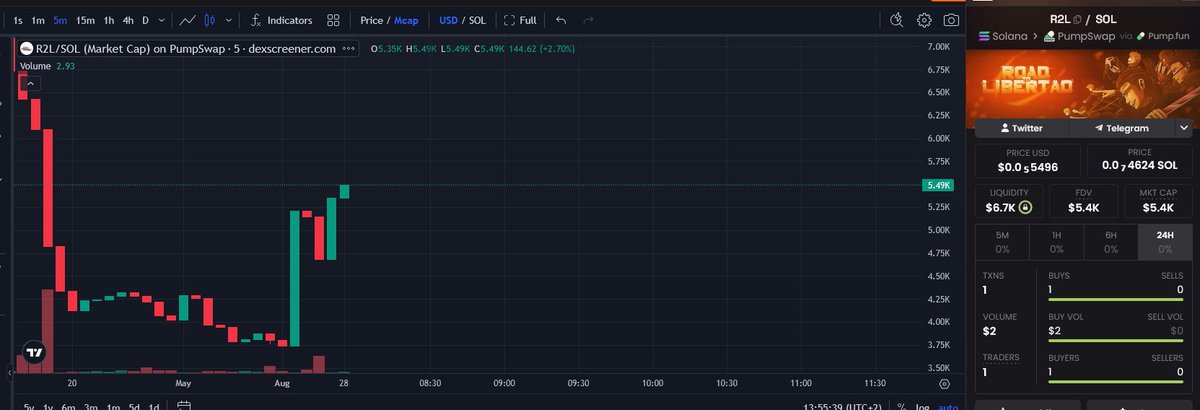
Task: Click the 5.49K current price label
Action: (x=938, y=185)
